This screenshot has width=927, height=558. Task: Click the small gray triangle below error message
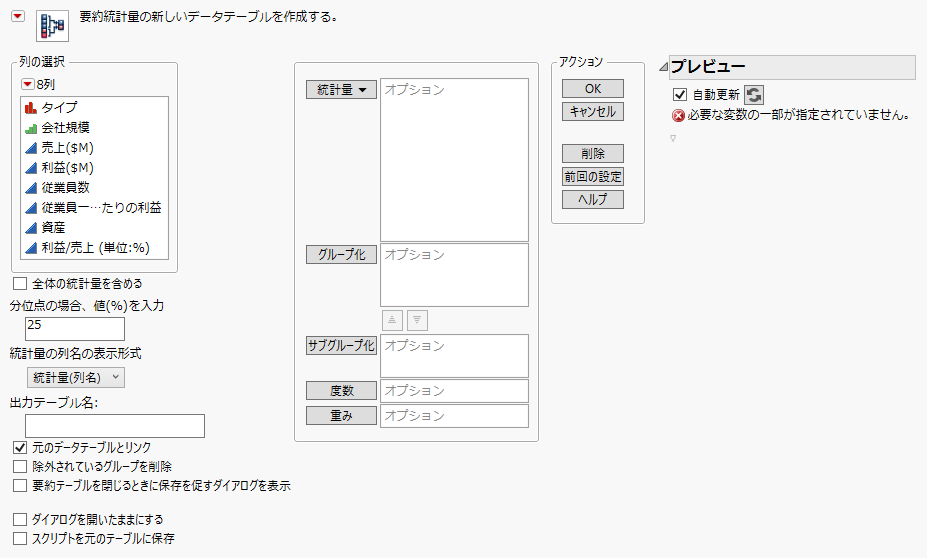coord(673,138)
